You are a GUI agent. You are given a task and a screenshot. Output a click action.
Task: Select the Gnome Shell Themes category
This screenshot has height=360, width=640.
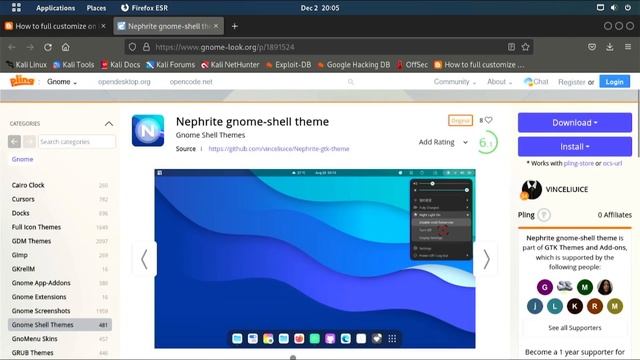click(x=60, y=324)
